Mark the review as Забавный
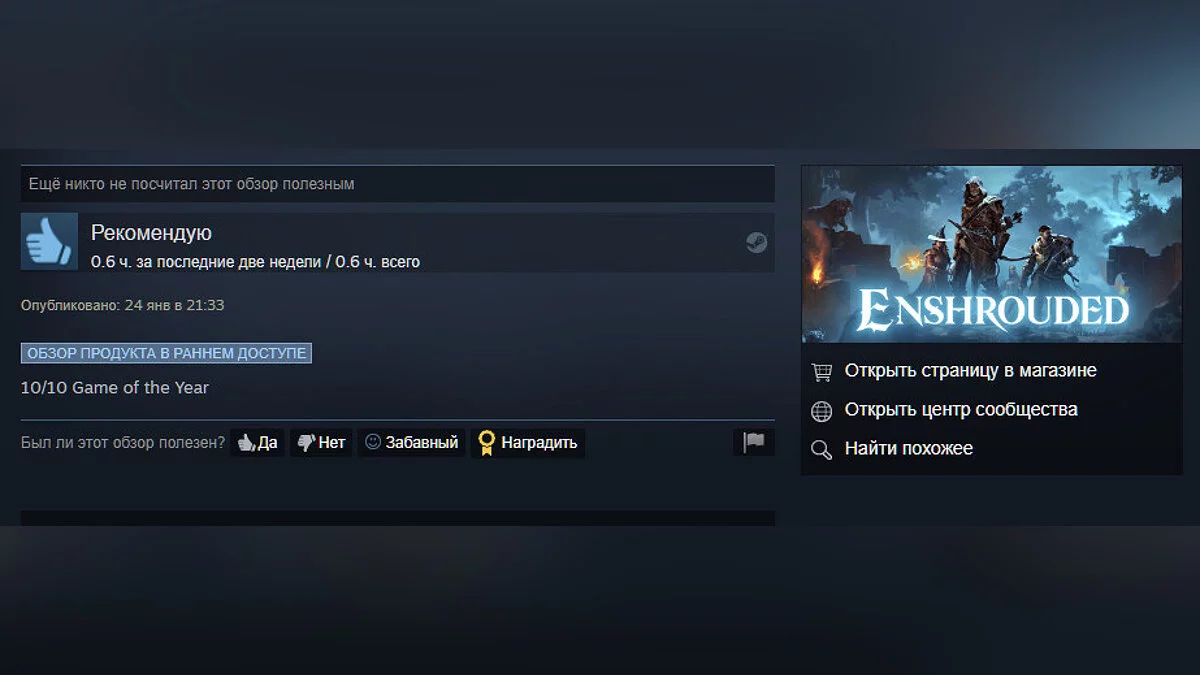Viewport: 1200px width, 675px height. [411, 442]
